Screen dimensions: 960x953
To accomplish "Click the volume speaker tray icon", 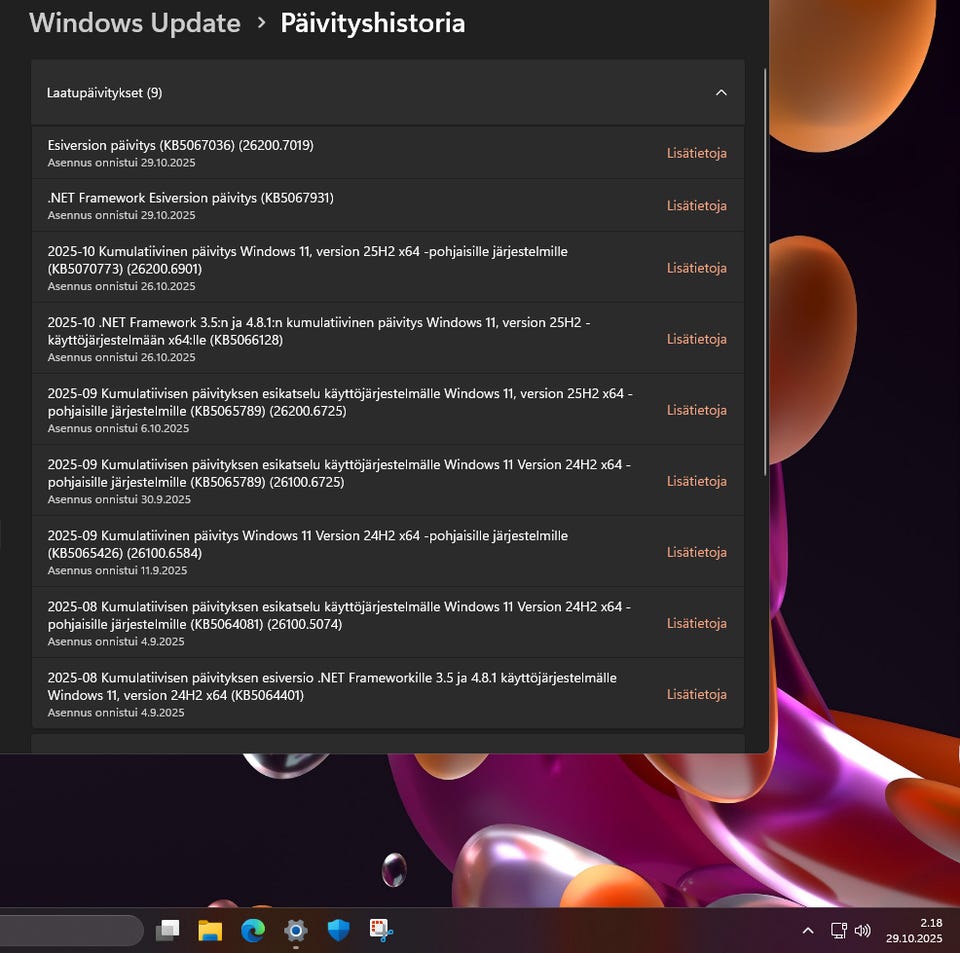I will (x=863, y=930).
